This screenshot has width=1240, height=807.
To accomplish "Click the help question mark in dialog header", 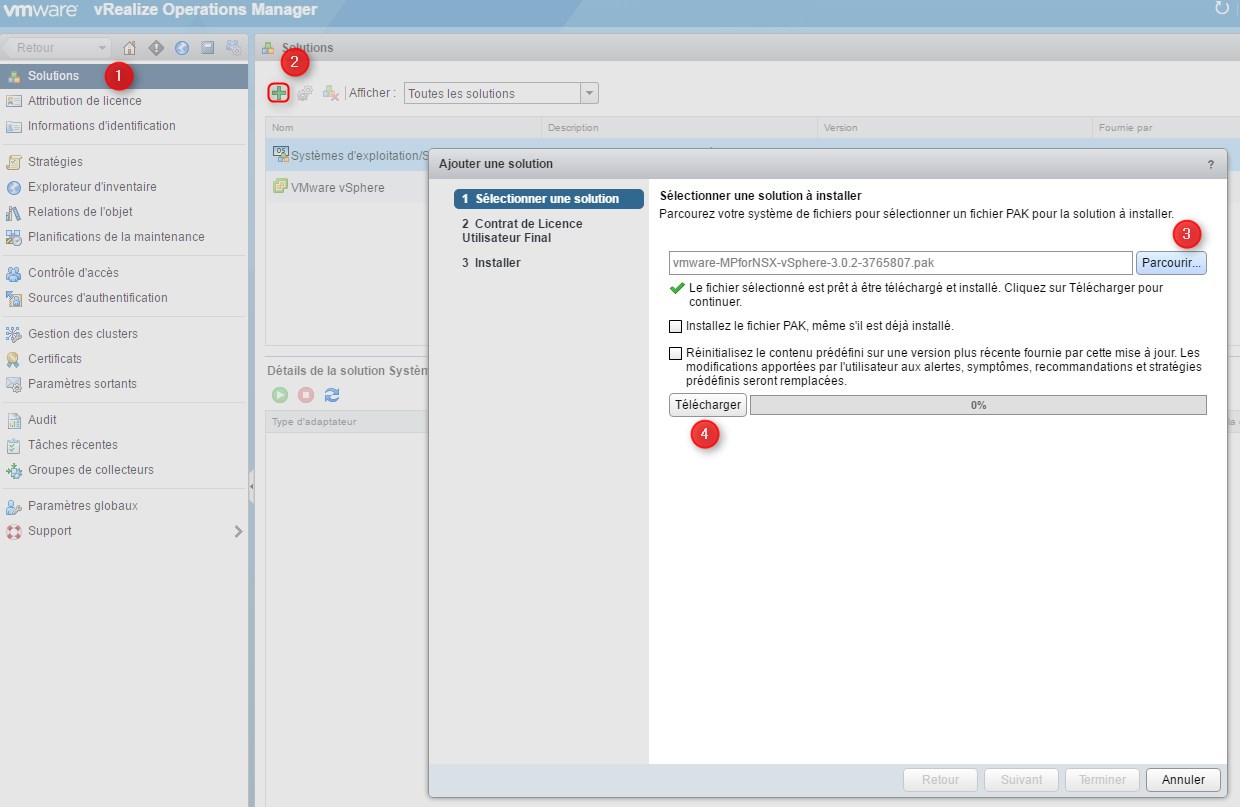I will 1210,164.
